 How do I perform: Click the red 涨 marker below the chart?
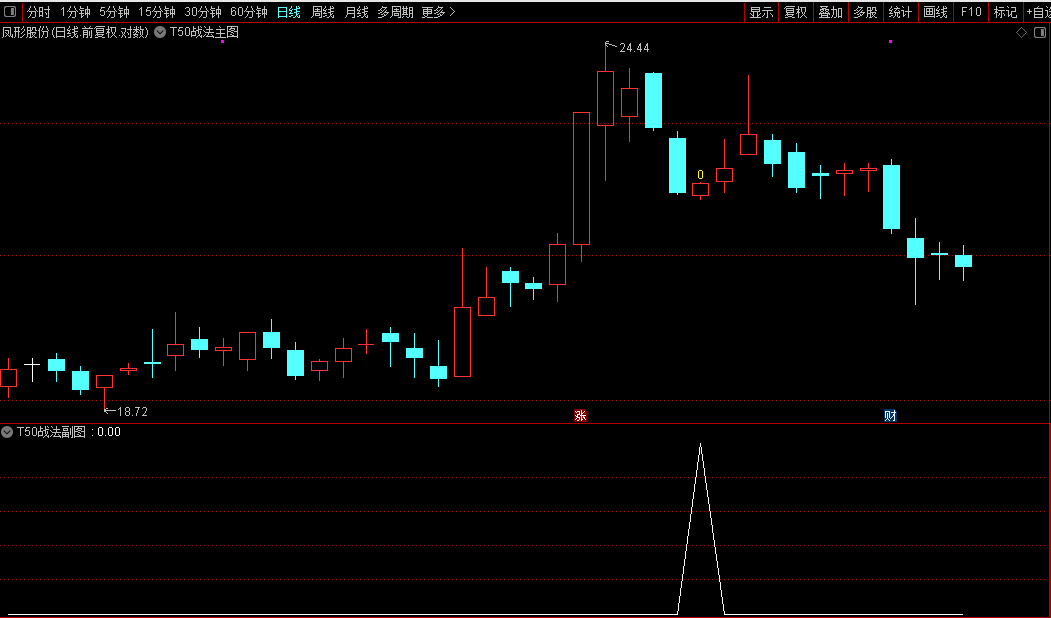(x=580, y=416)
